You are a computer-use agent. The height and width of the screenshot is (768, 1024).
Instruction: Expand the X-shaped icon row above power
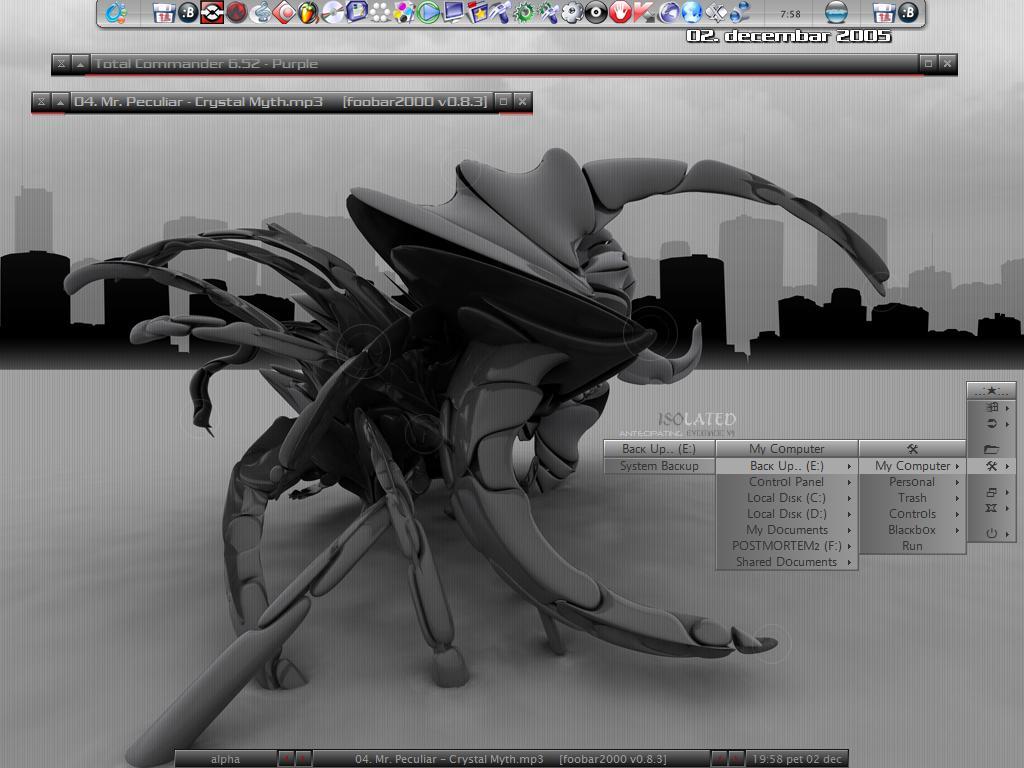[x=991, y=508]
